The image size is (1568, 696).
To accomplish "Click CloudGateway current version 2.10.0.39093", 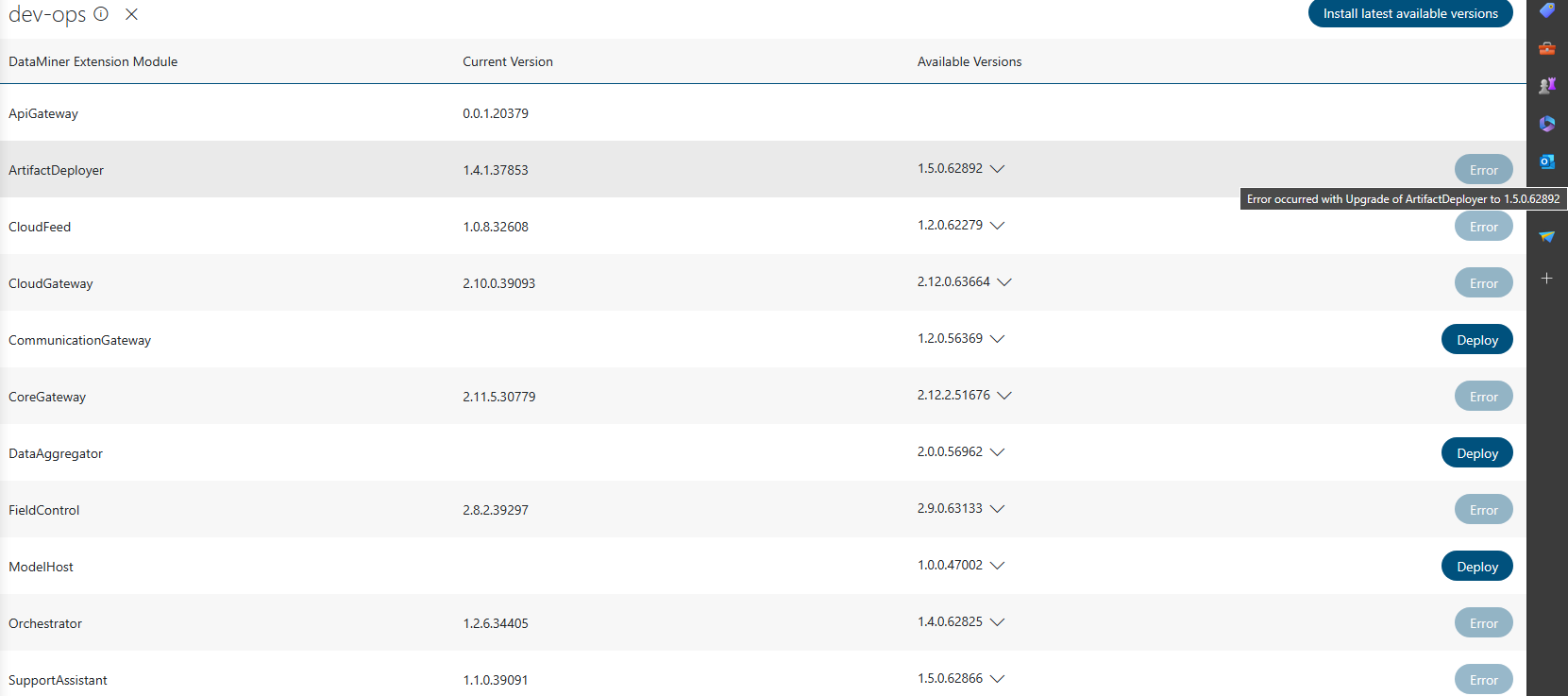I will click(x=498, y=283).
